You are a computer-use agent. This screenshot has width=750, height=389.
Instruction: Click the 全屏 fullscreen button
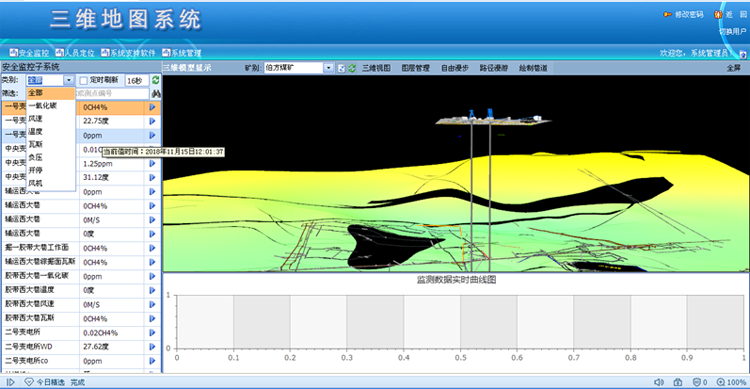pyautogui.click(x=734, y=68)
